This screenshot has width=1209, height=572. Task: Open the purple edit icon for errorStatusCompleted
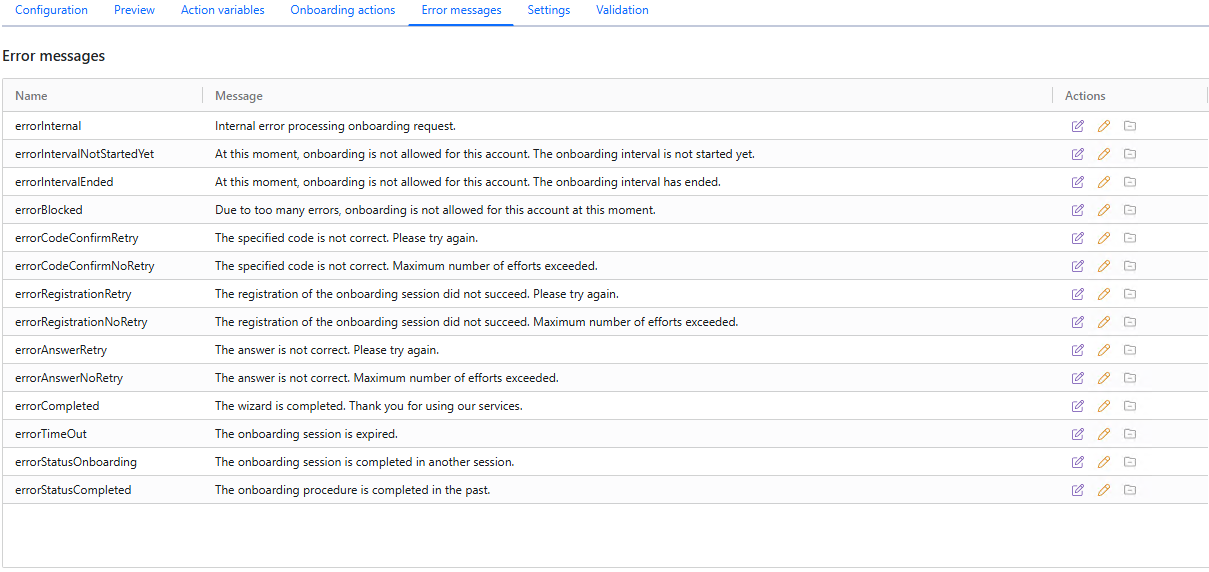(1078, 490)
